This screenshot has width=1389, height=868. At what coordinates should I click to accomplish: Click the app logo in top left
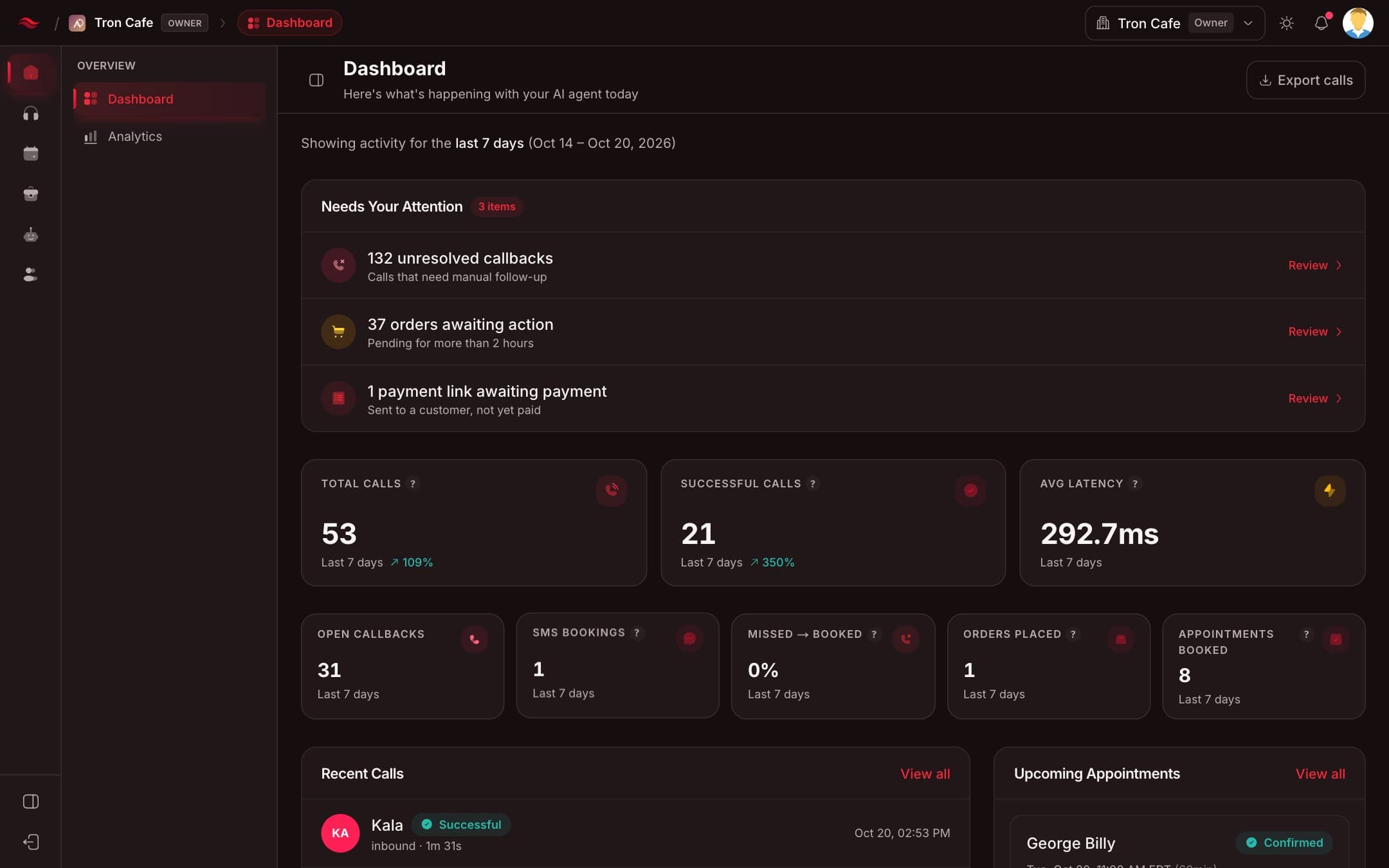(29, 23)
